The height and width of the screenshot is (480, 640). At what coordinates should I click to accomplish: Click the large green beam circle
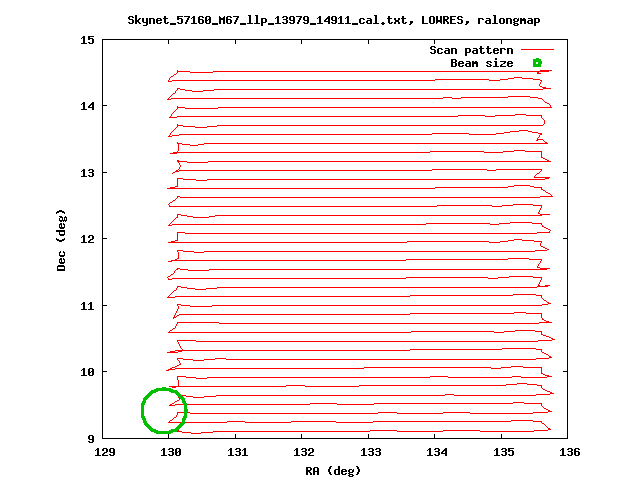pos(164,410)
